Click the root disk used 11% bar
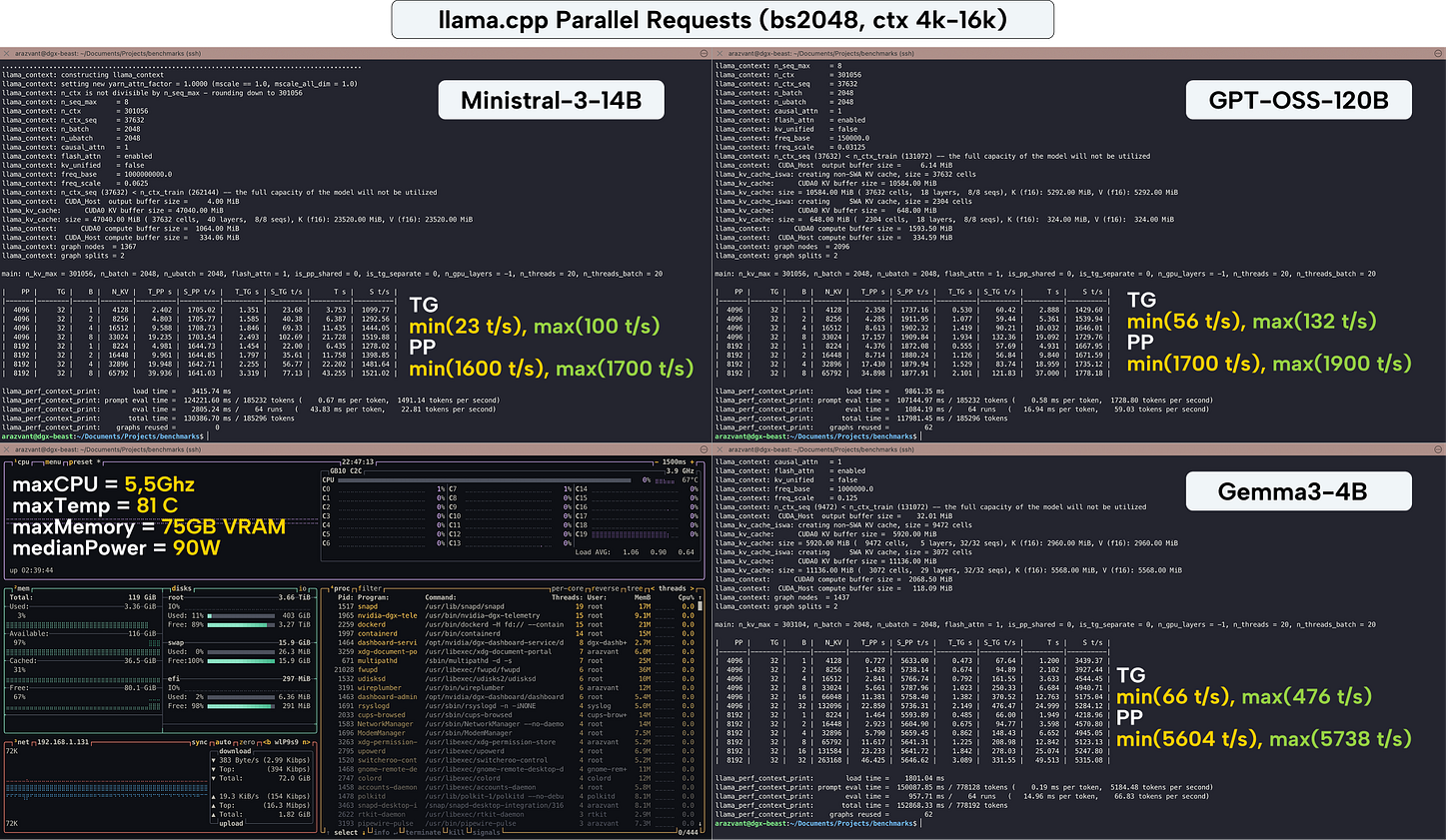This screenshot has height=840, width=1455. (241, 615)
